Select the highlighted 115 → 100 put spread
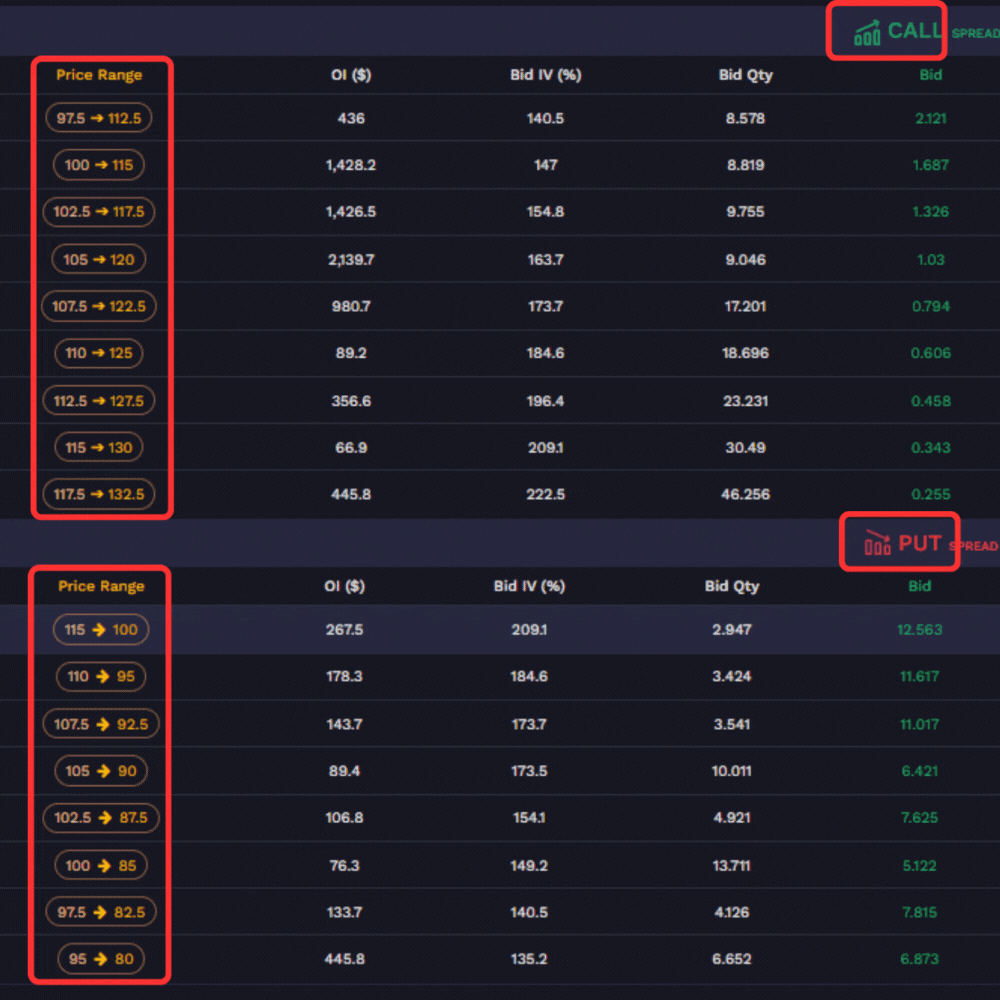This screenshot has height=1000, width=1000. [x=99, y=630]
